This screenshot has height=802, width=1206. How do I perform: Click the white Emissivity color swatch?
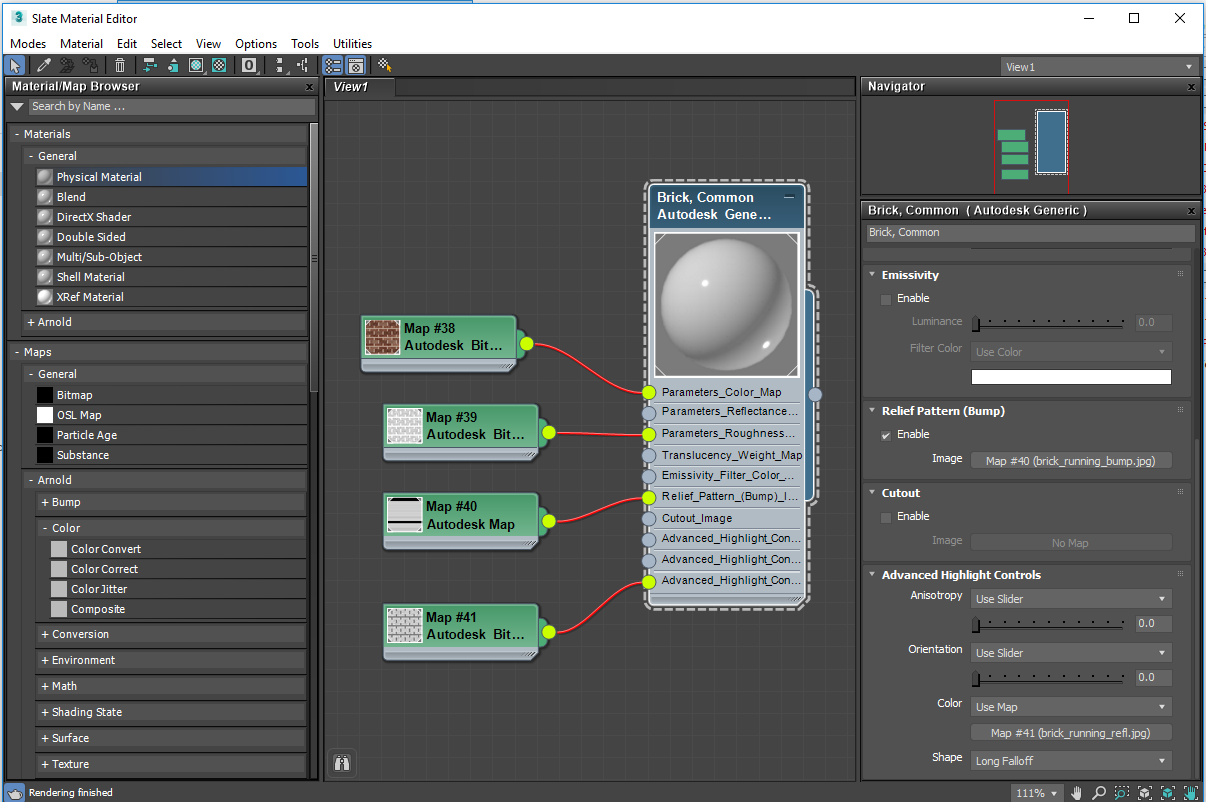[x=1071, y=377]
